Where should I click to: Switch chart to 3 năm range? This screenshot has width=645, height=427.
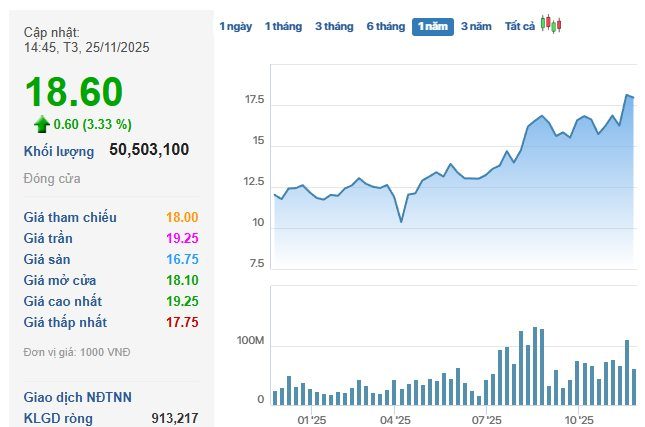click(x=476, y=26)
